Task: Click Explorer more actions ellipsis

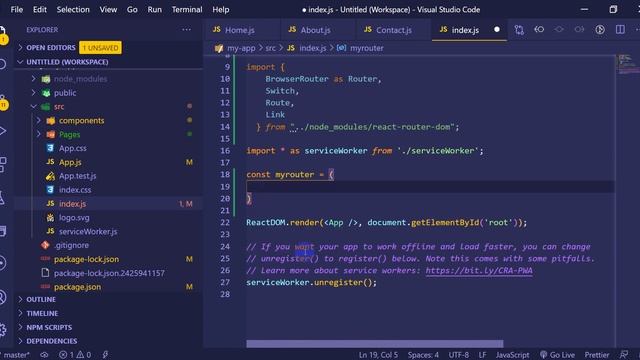Action: [x=187, y=29]
